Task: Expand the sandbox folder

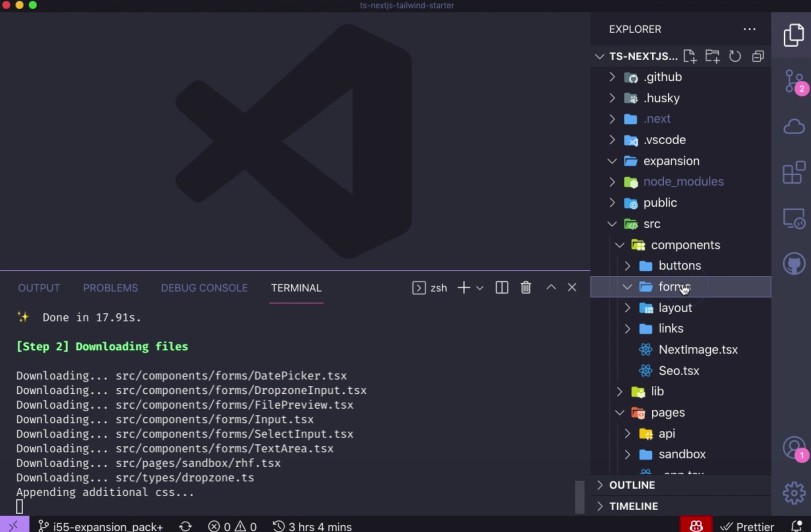Action: pyautogui.click(x=681, y=454)
